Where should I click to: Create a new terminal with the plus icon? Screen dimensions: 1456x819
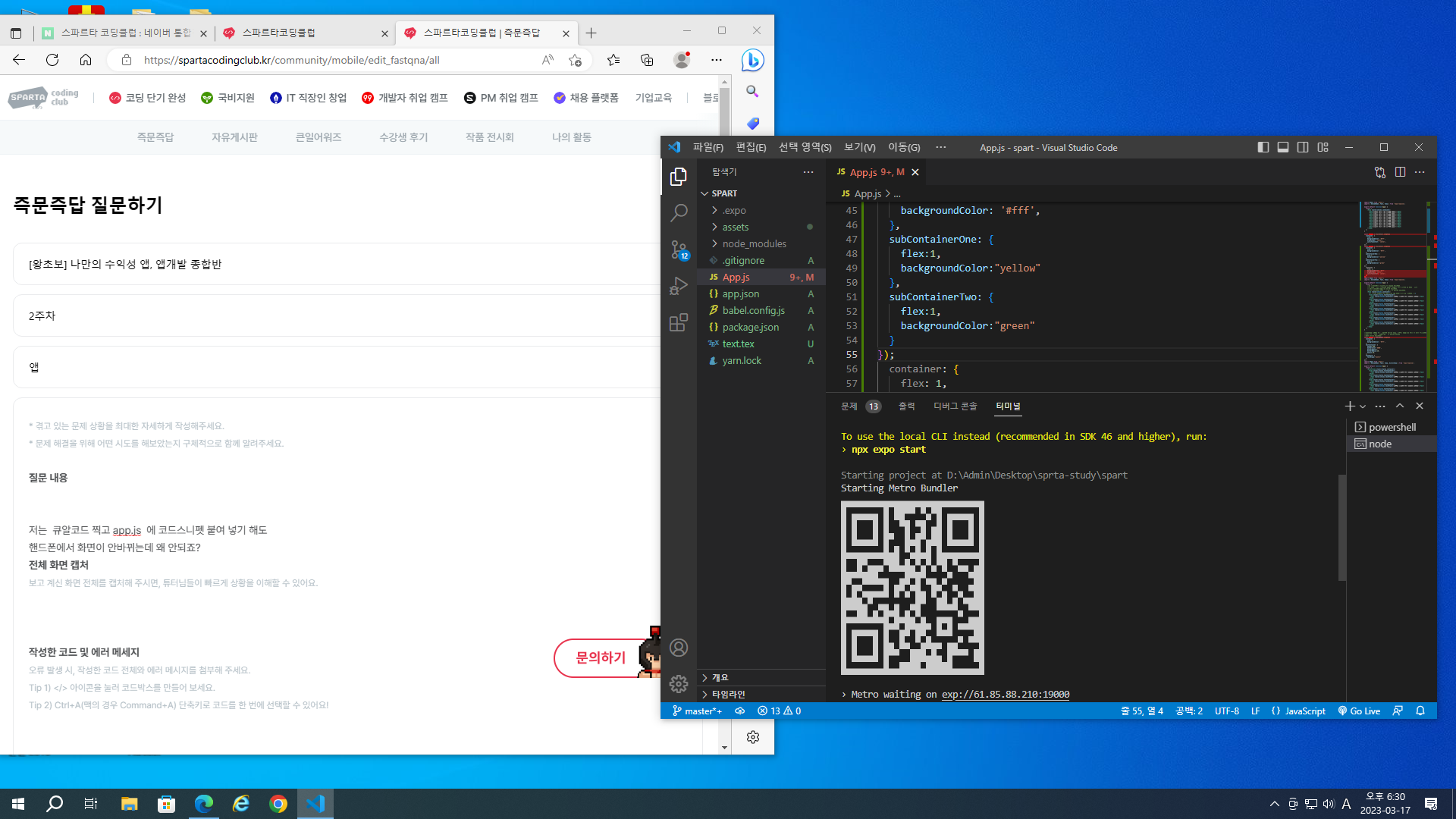pyautogui.click(x=1350, y=406)
